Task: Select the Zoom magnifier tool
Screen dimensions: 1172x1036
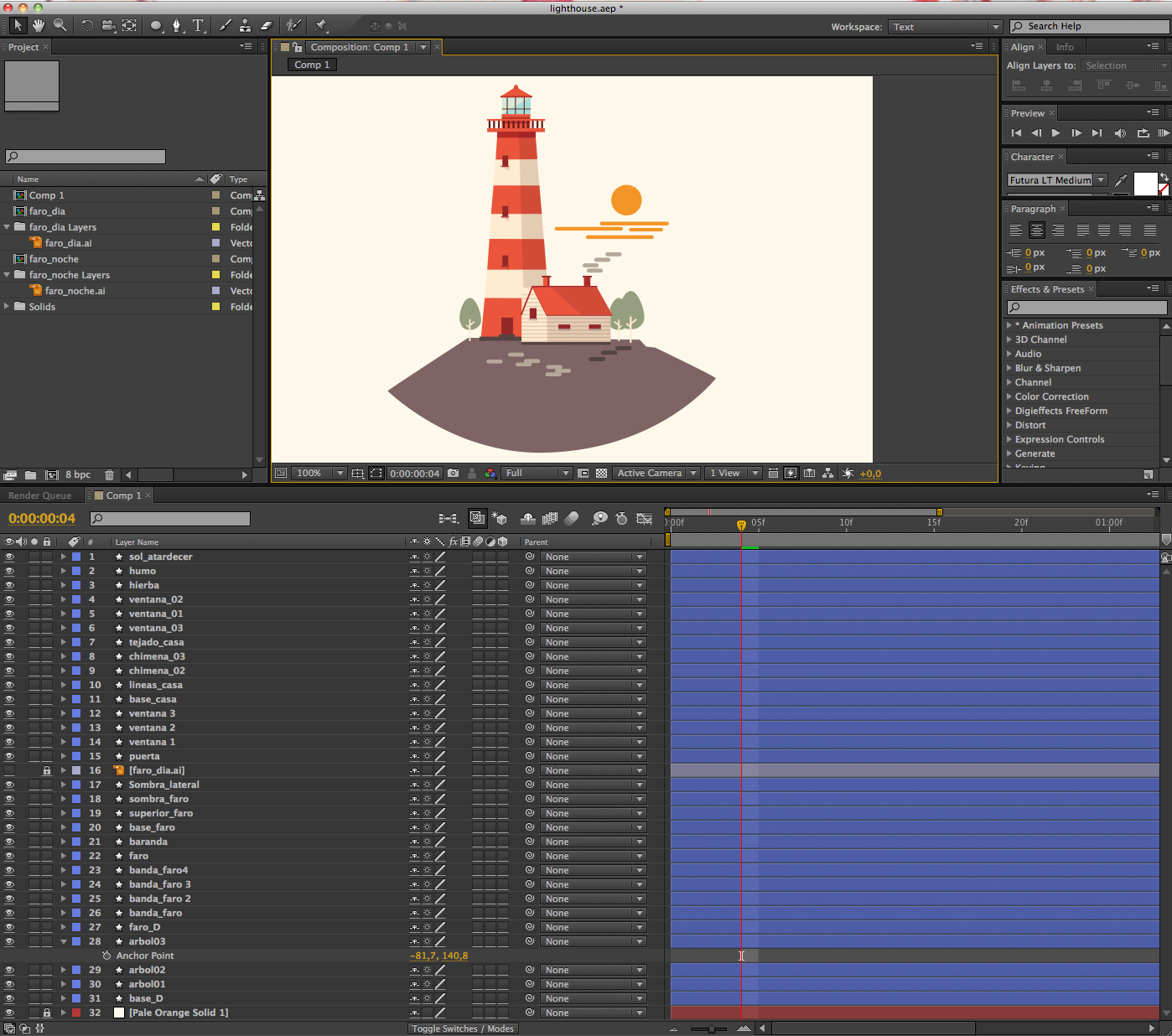Action: 60,25
